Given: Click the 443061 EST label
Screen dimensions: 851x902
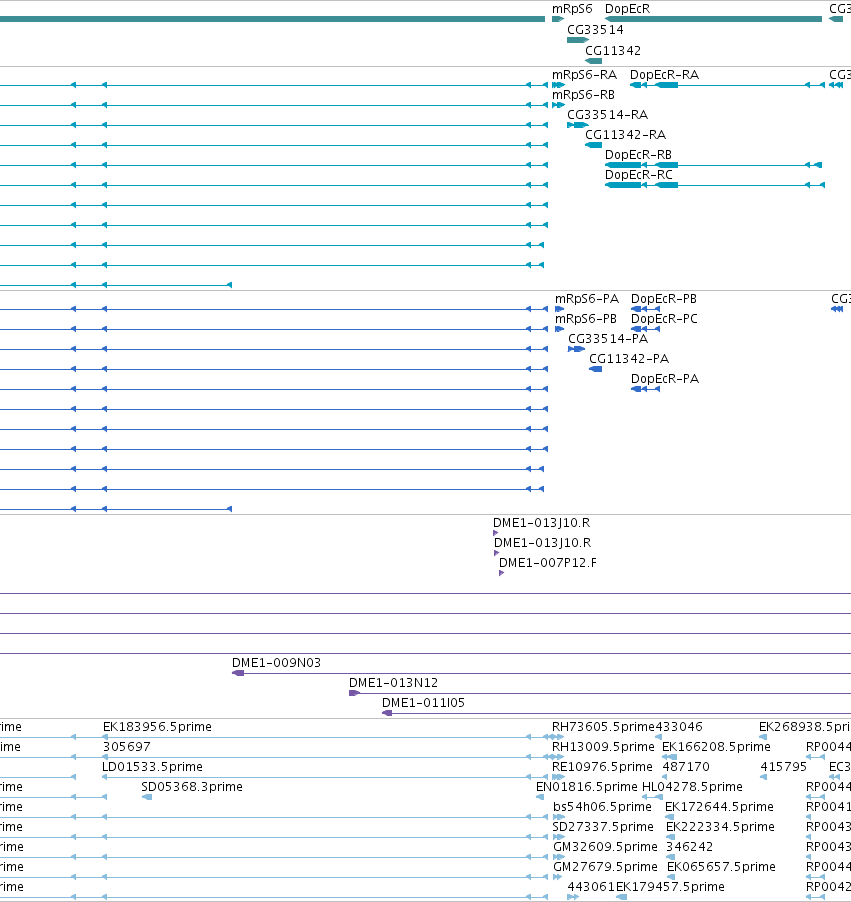Looking at the screenshot, I should [x=591, y=886].
